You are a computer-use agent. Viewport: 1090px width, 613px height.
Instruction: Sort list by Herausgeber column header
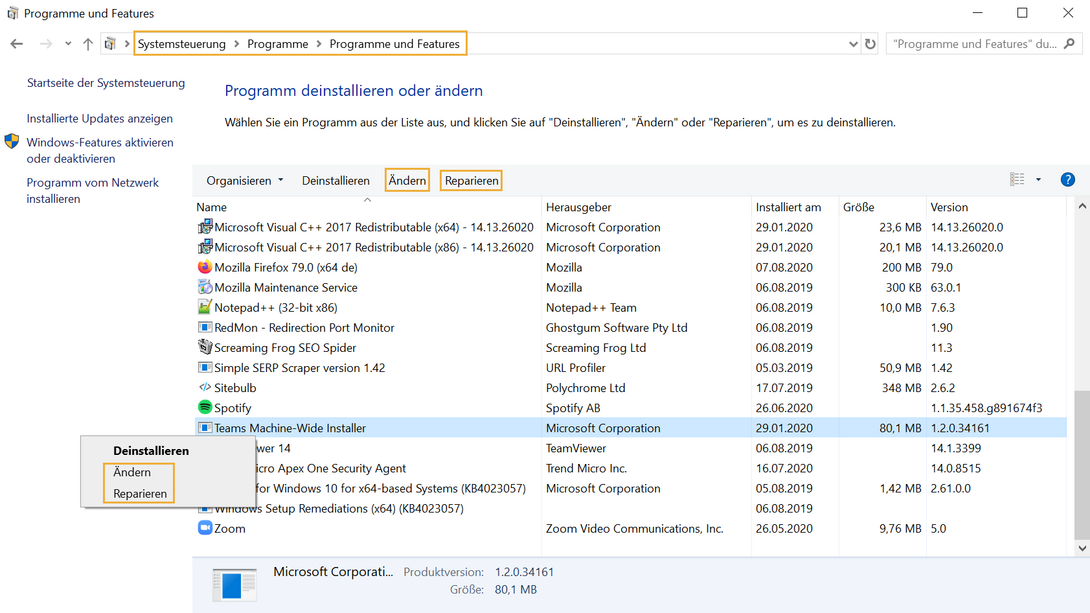578,207
